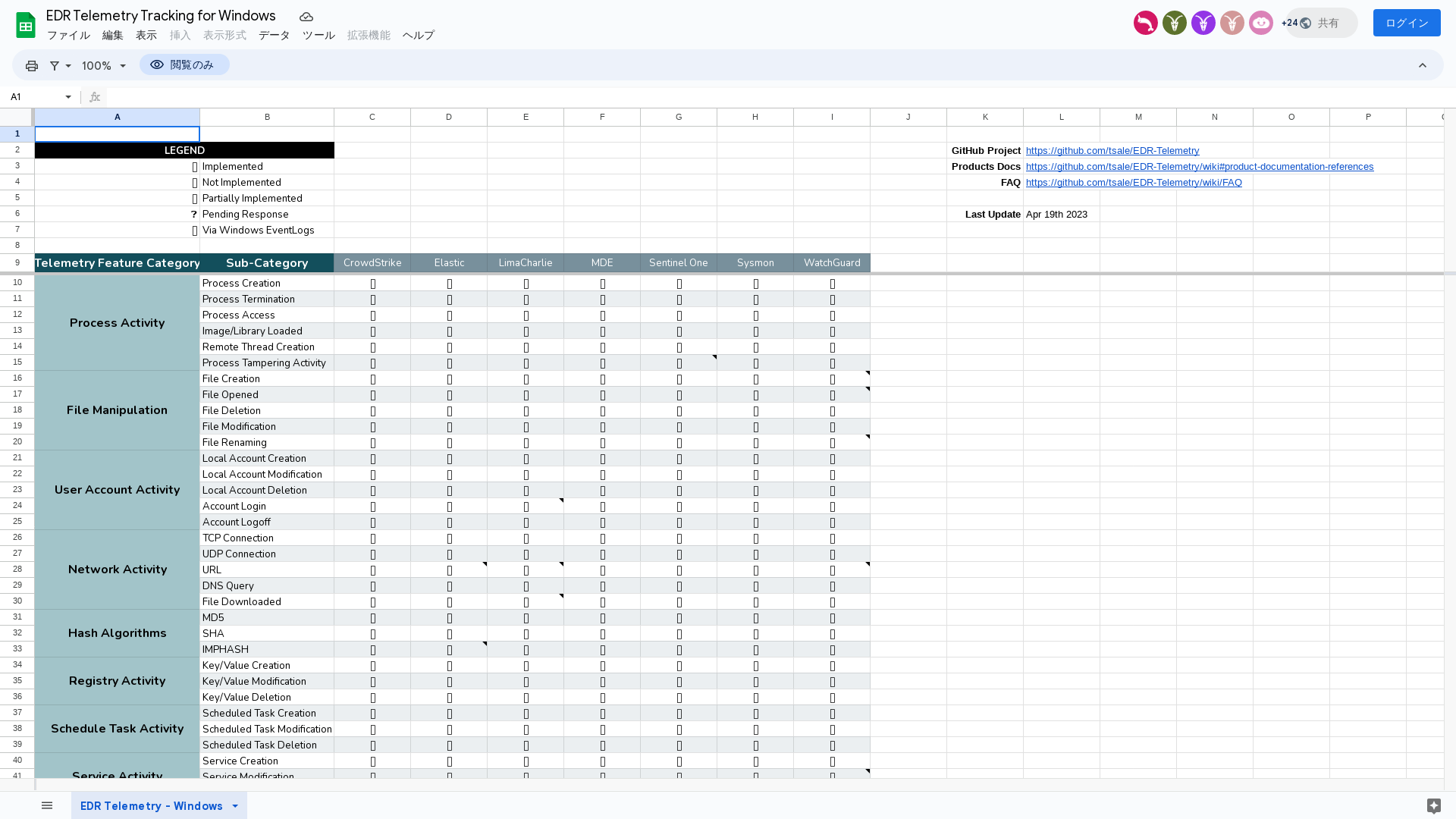Select the Sysmon header cell

tap(755, 263)
